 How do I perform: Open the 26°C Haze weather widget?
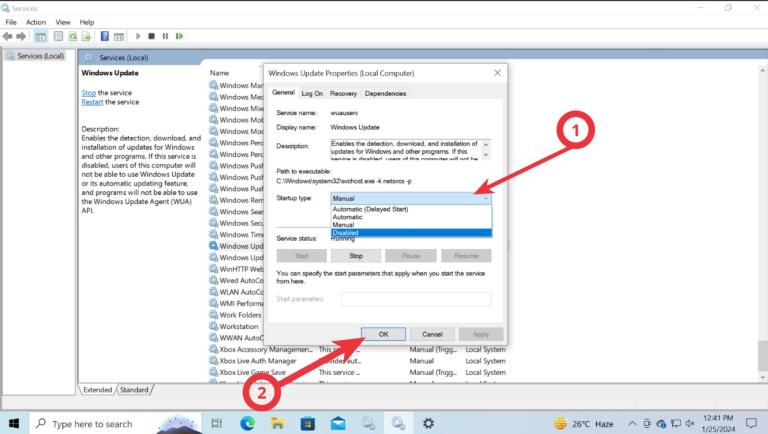point(584,424)
